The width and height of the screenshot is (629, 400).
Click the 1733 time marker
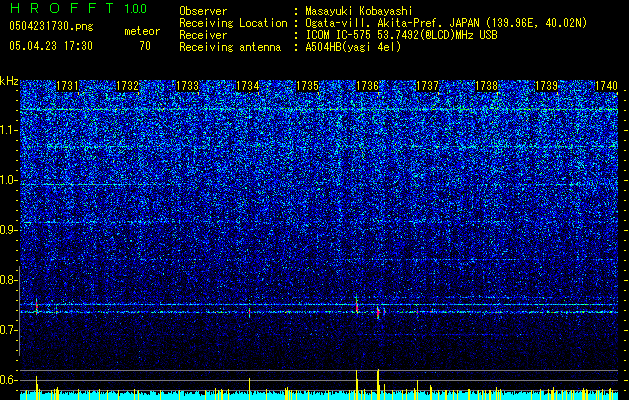[x=187, y=86]
